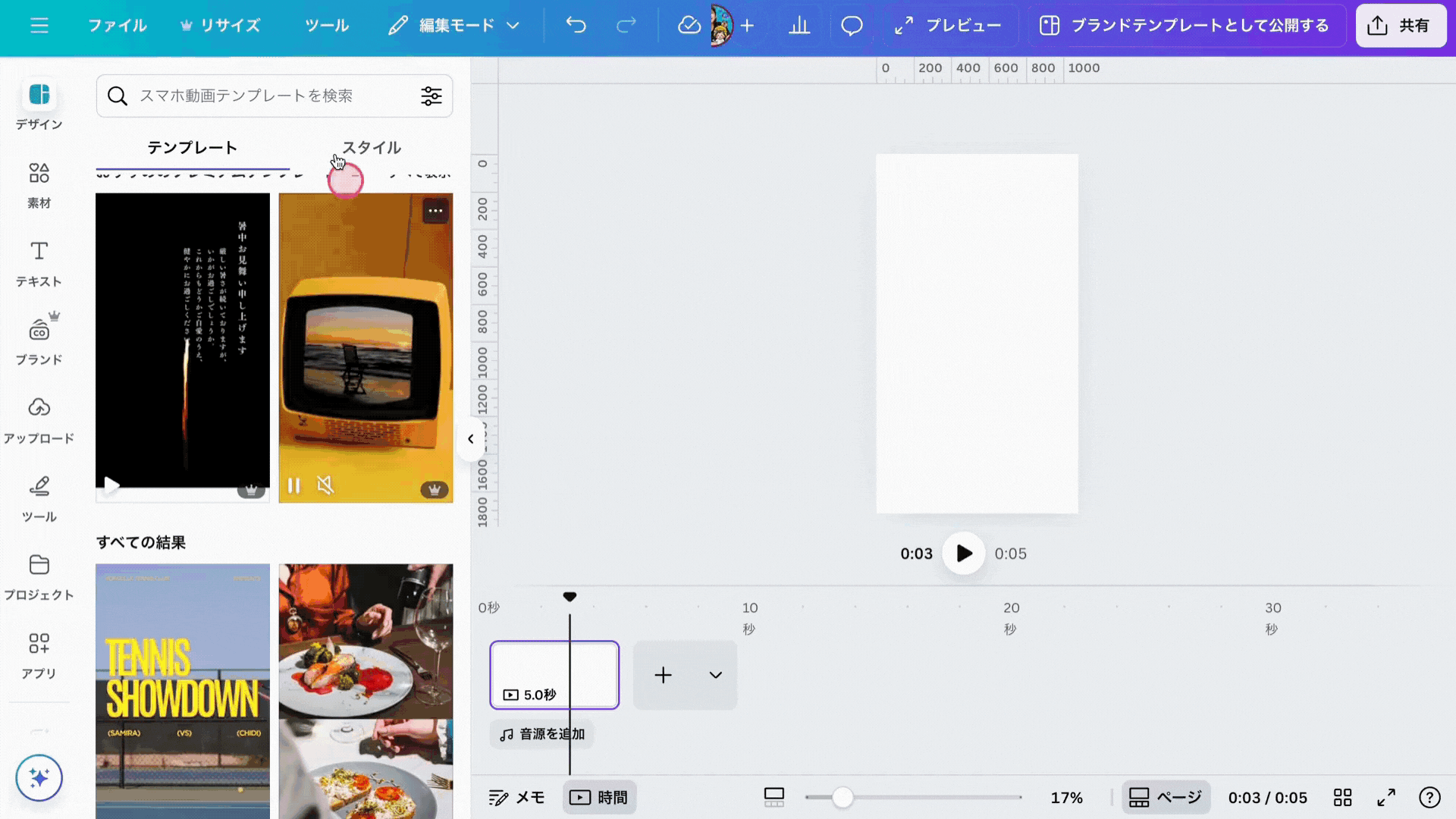Pause the yellow TV template video

[294, 485]
